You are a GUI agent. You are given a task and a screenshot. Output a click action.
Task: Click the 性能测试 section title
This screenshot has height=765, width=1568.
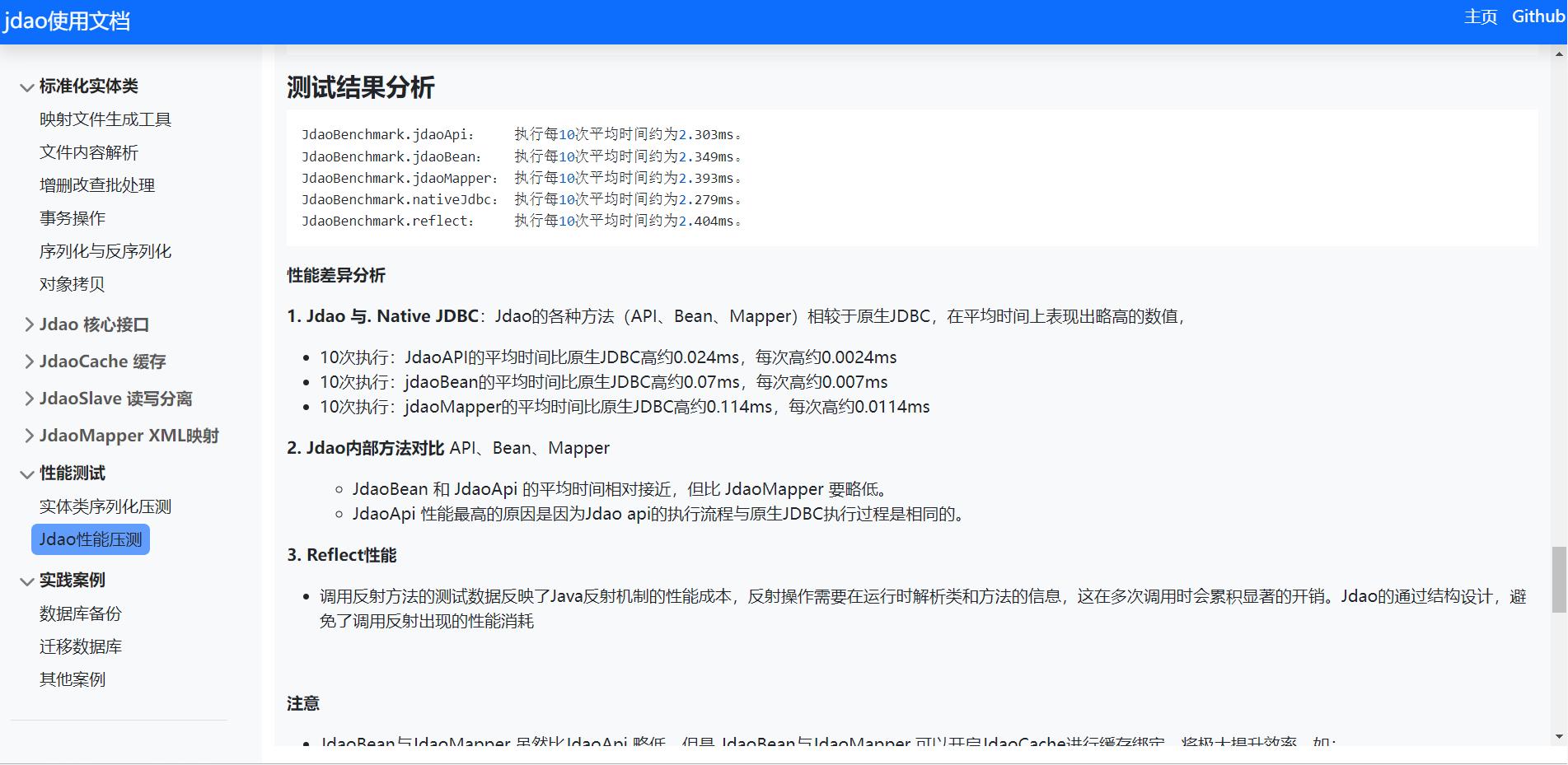pyautogui.click(x=73, y=473)
